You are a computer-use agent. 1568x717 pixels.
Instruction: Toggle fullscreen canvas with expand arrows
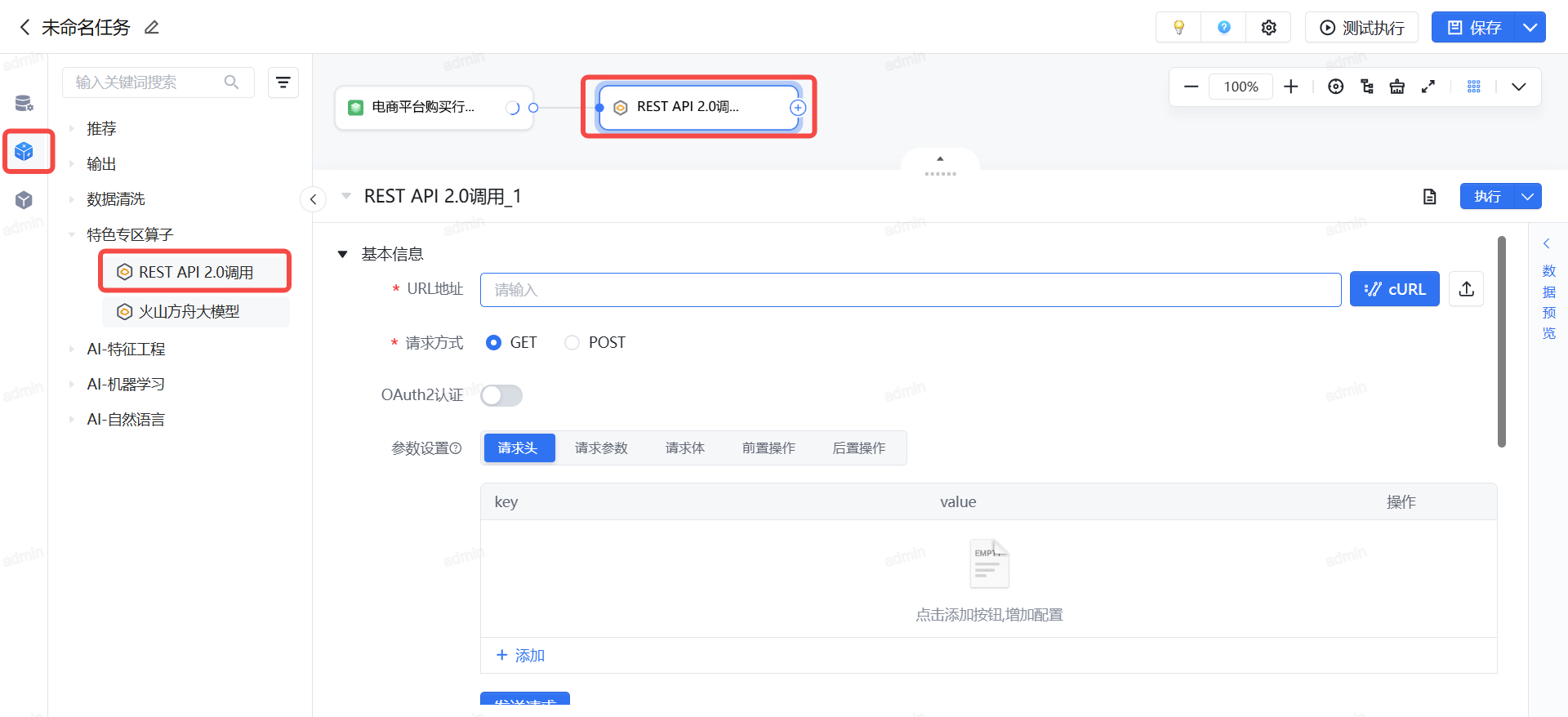1428,87
